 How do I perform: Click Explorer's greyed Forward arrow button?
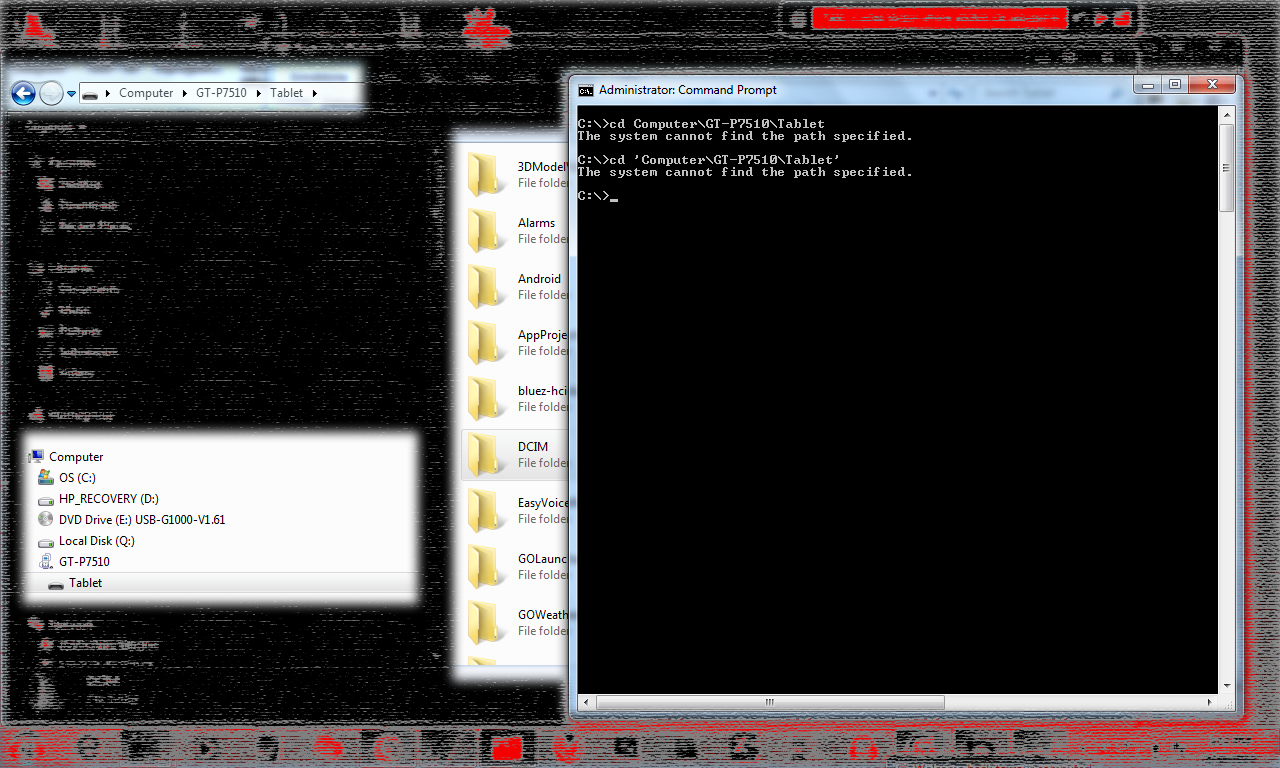[51, 93]
